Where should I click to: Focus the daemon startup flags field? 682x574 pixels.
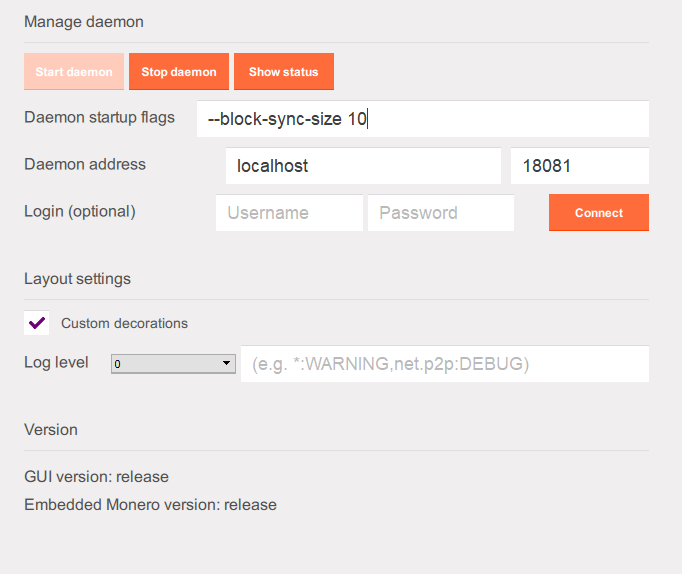click(423, 119)
